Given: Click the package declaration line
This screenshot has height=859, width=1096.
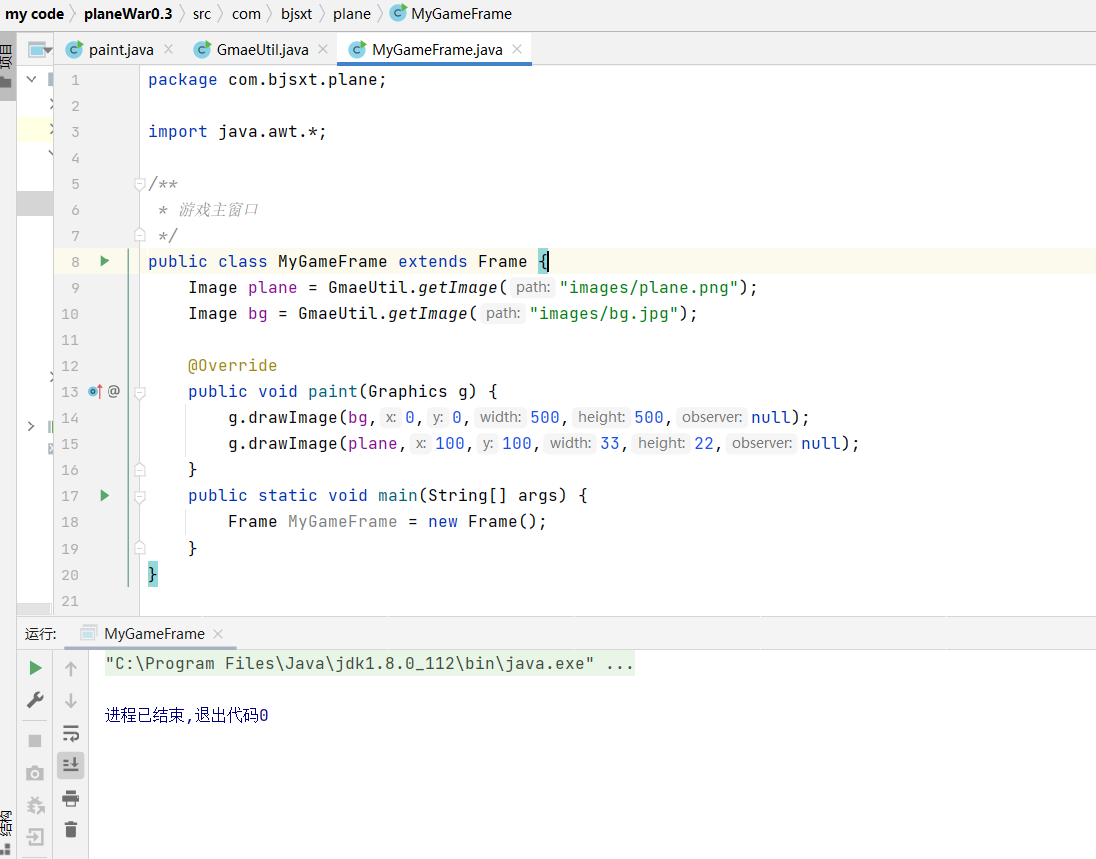Looking at the screenshot, I should pyautogui.click(x=267, y=80).
